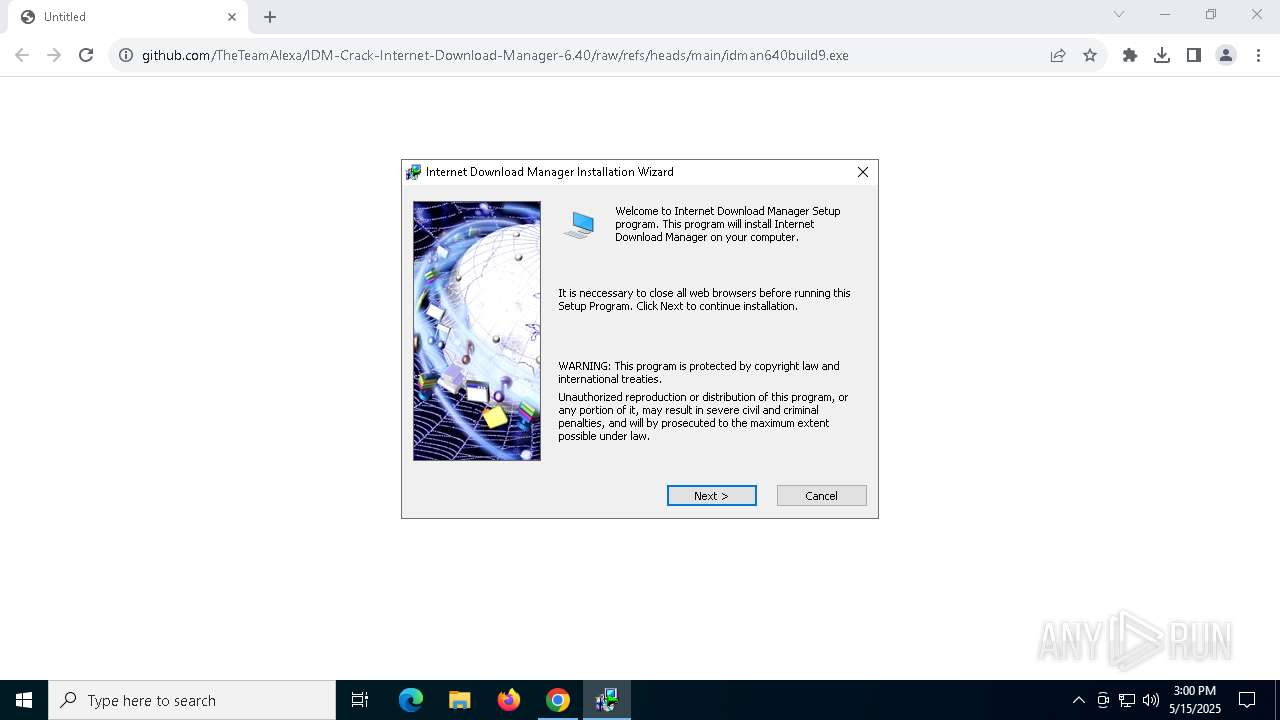The height and width of the screenshot is (720, 1280).
Task: Open File Explorer from taskbar
Action: point(459,700)
